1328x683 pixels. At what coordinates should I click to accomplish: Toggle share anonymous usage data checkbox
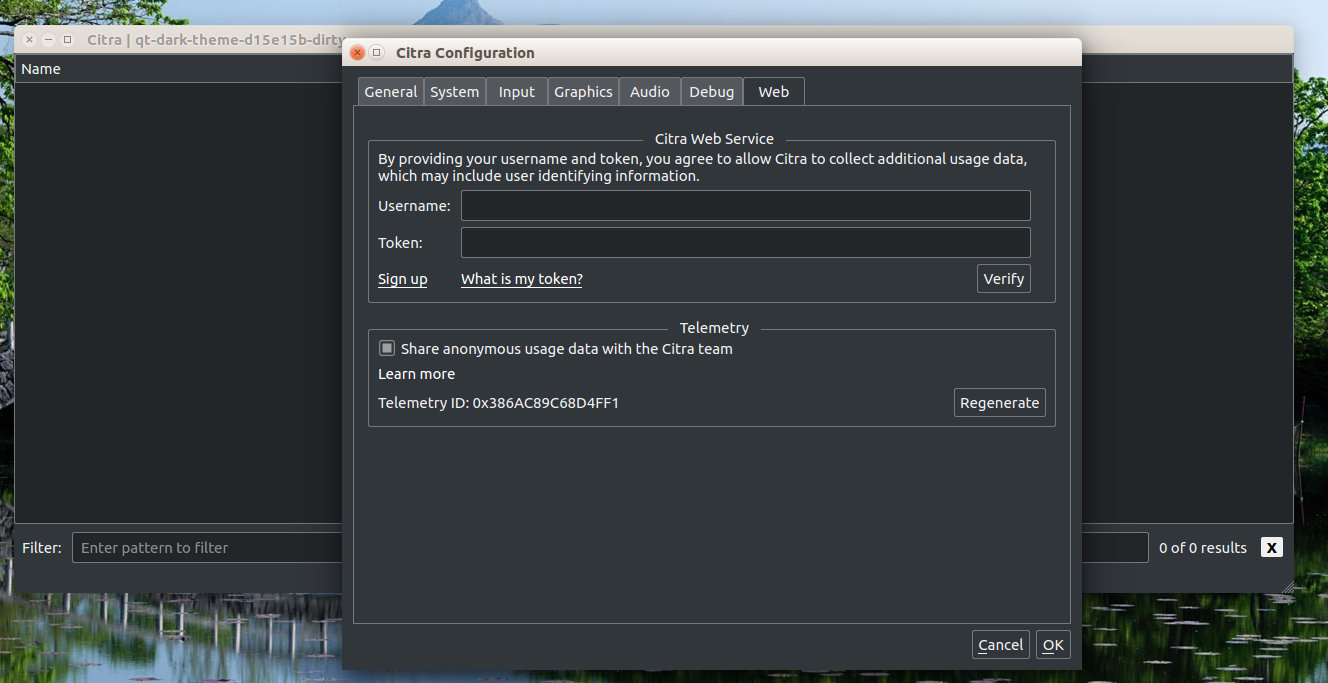tap(387, 348)
